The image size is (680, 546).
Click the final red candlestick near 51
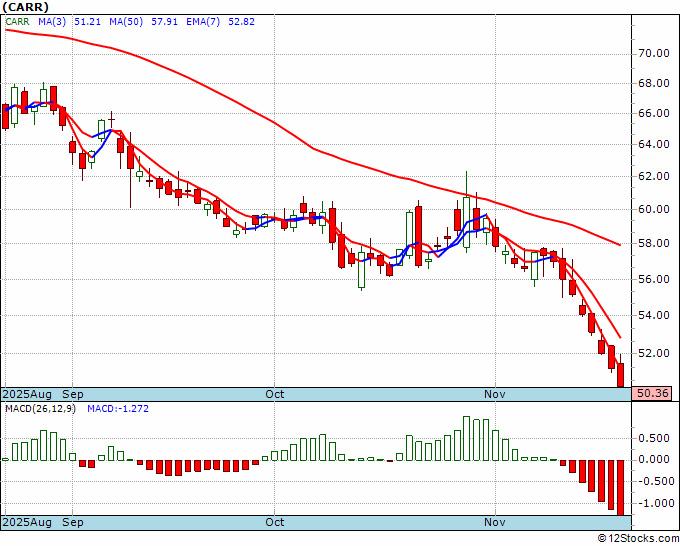pos(621,375)
